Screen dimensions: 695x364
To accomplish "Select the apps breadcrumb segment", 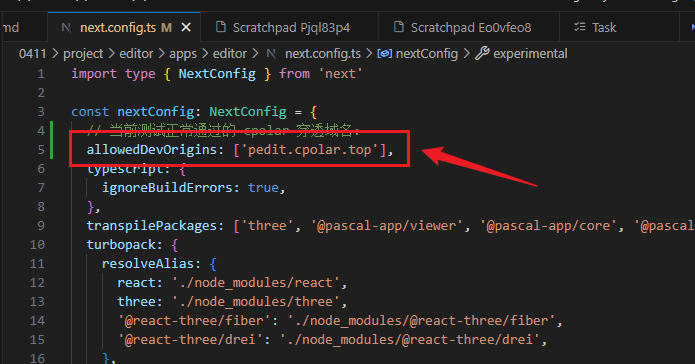I will point(183,54).
